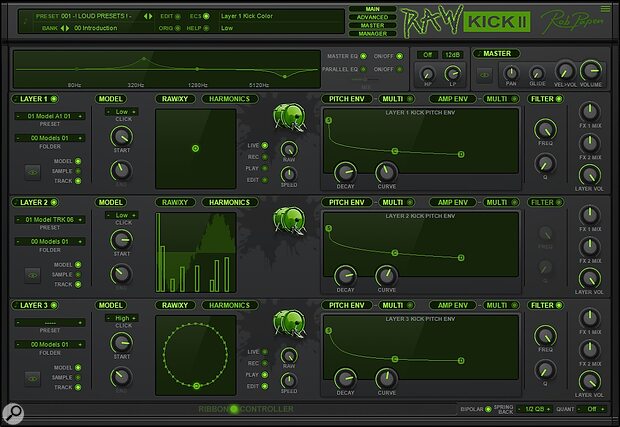Click the Layer 1 filter Freq knob
Viewport: 620px width, 427px height.
tap(545, 129)
